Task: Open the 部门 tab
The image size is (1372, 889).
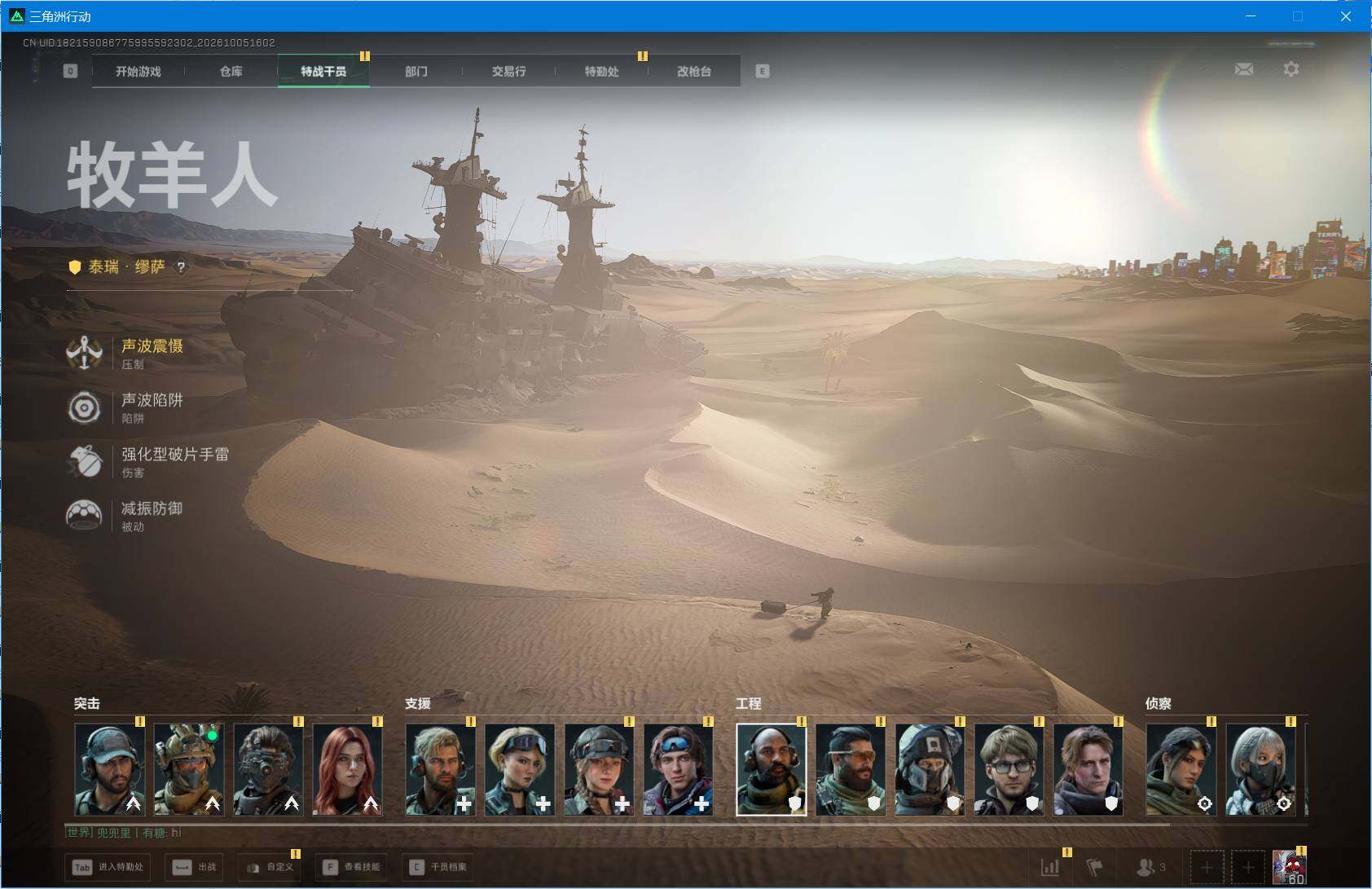Action: point(416,72)
